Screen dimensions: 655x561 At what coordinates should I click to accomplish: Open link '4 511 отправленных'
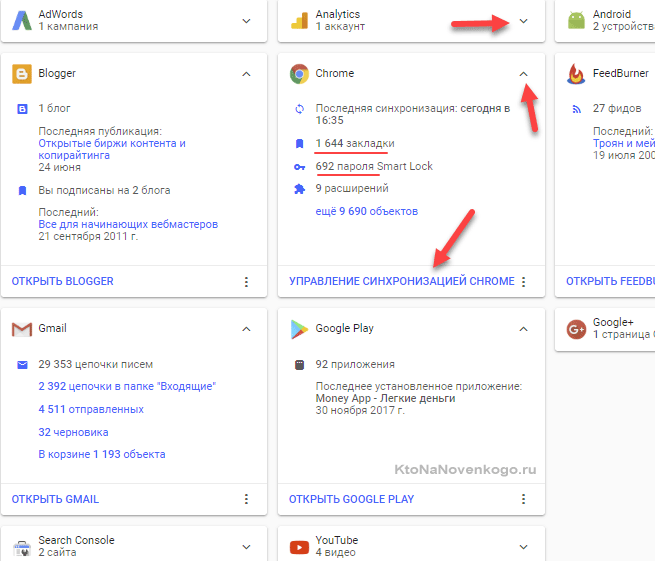[x=91, y=409]
